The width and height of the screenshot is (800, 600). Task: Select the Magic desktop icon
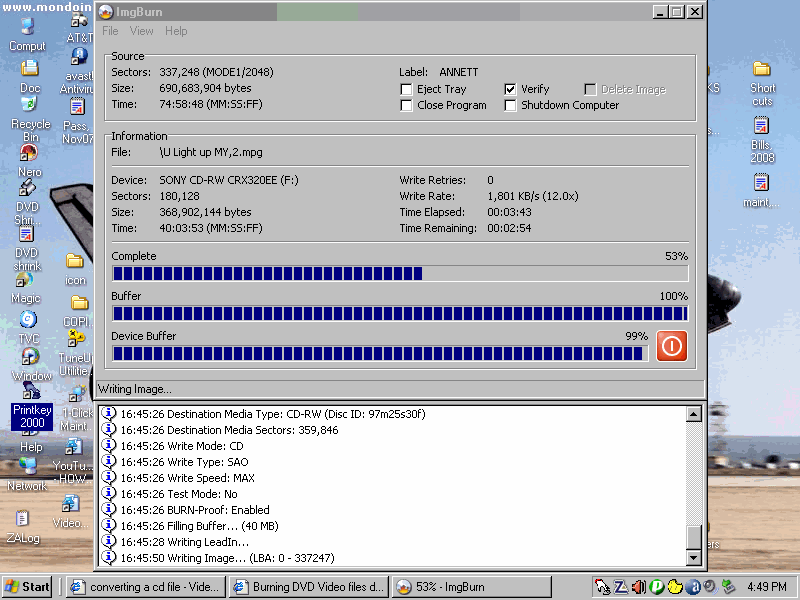(25, 288)
